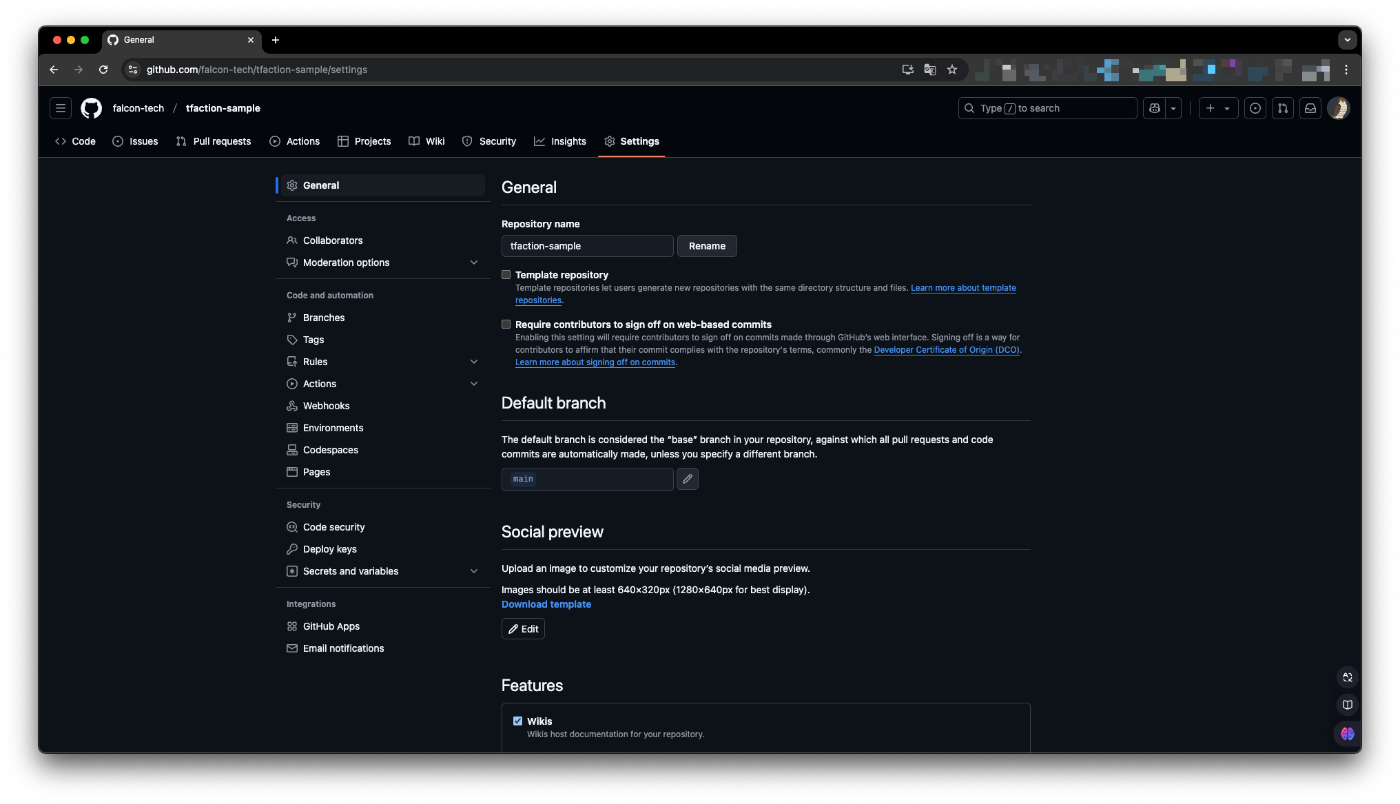Screen dimensions: 1400x804
Task: Open Environments settings
Action: click(x=381, y=427)
